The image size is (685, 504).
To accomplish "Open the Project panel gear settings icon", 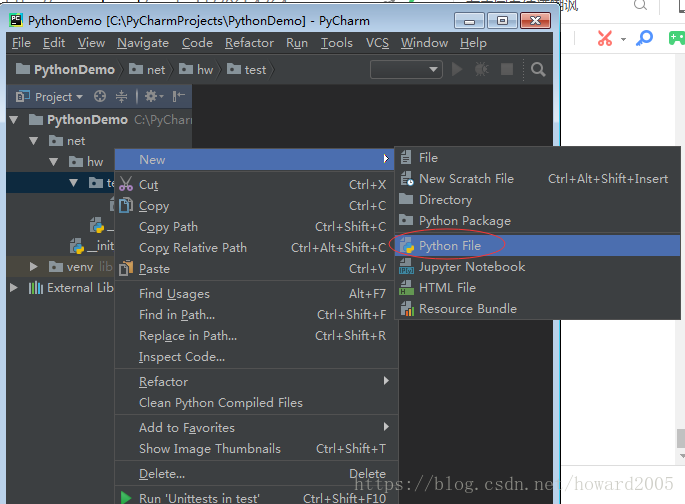I will pos(153,96).
